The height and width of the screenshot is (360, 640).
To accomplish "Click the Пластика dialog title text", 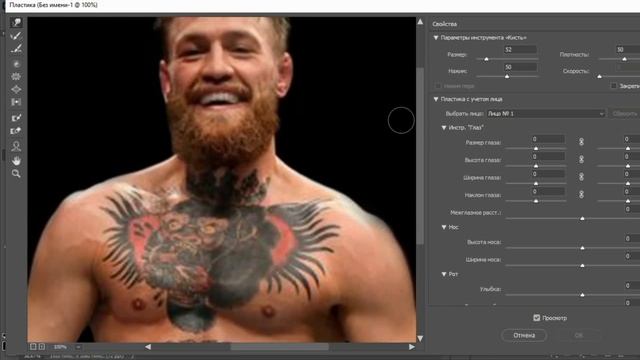I will (53, 5).
